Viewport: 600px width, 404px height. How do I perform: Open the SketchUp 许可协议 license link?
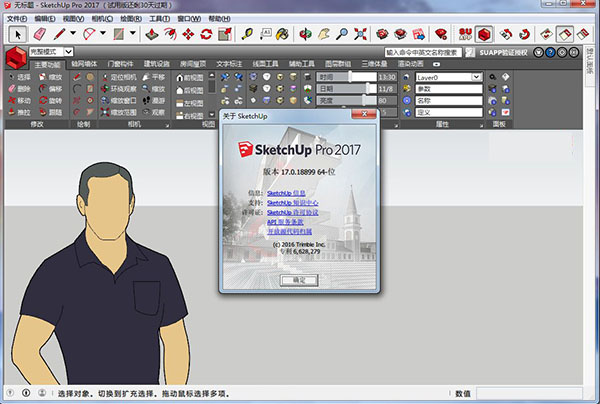293,212
